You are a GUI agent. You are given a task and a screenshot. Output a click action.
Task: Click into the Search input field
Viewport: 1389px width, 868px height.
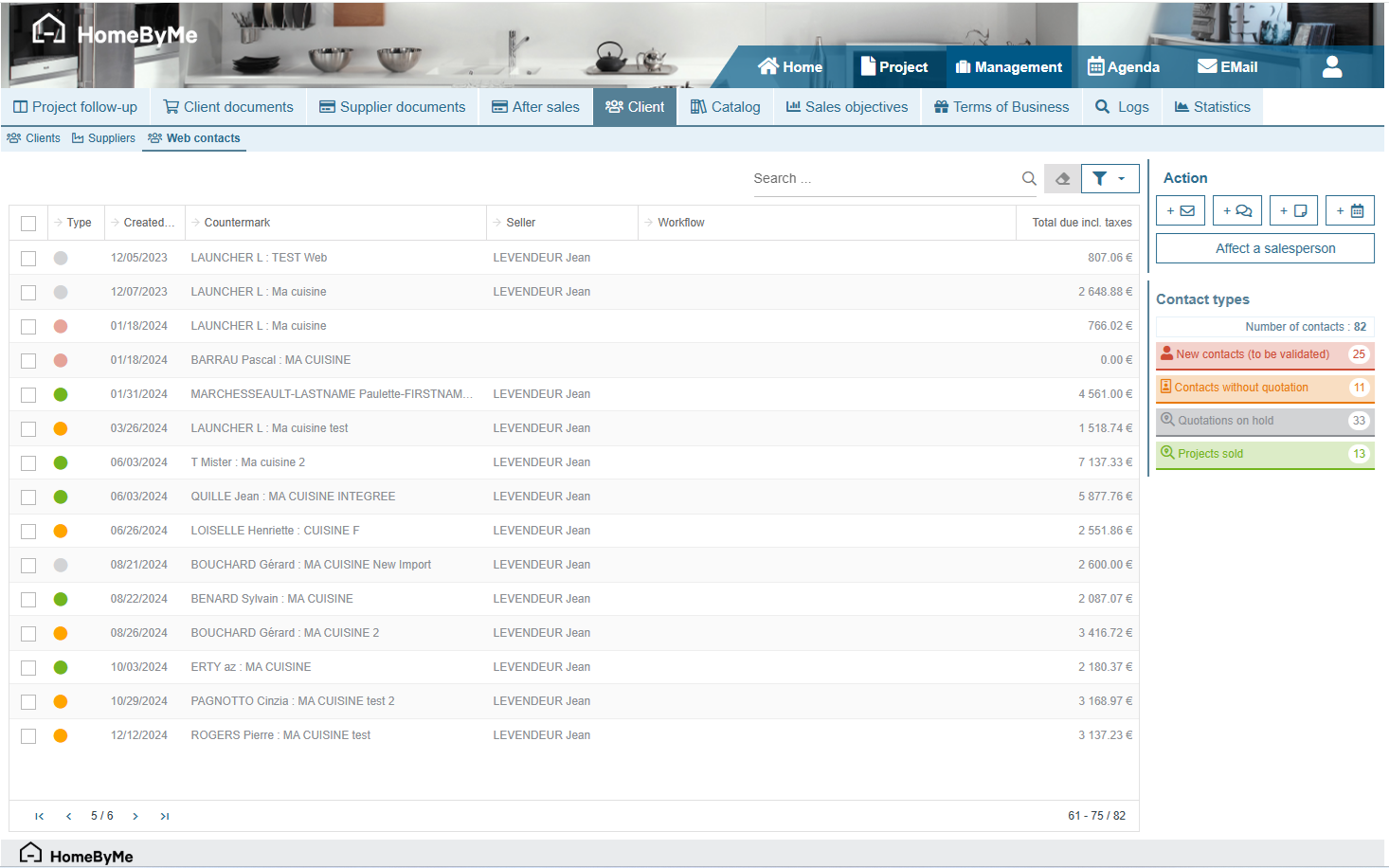click(881, 178)
